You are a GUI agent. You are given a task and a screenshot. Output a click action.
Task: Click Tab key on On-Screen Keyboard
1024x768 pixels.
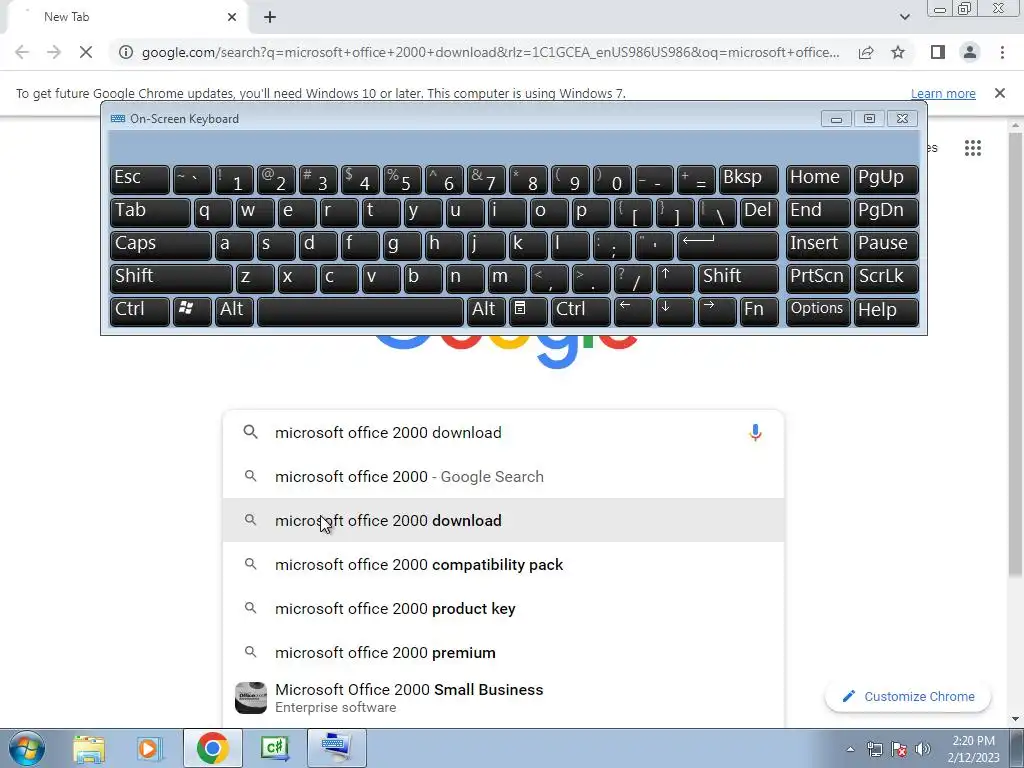pos(150,212)
